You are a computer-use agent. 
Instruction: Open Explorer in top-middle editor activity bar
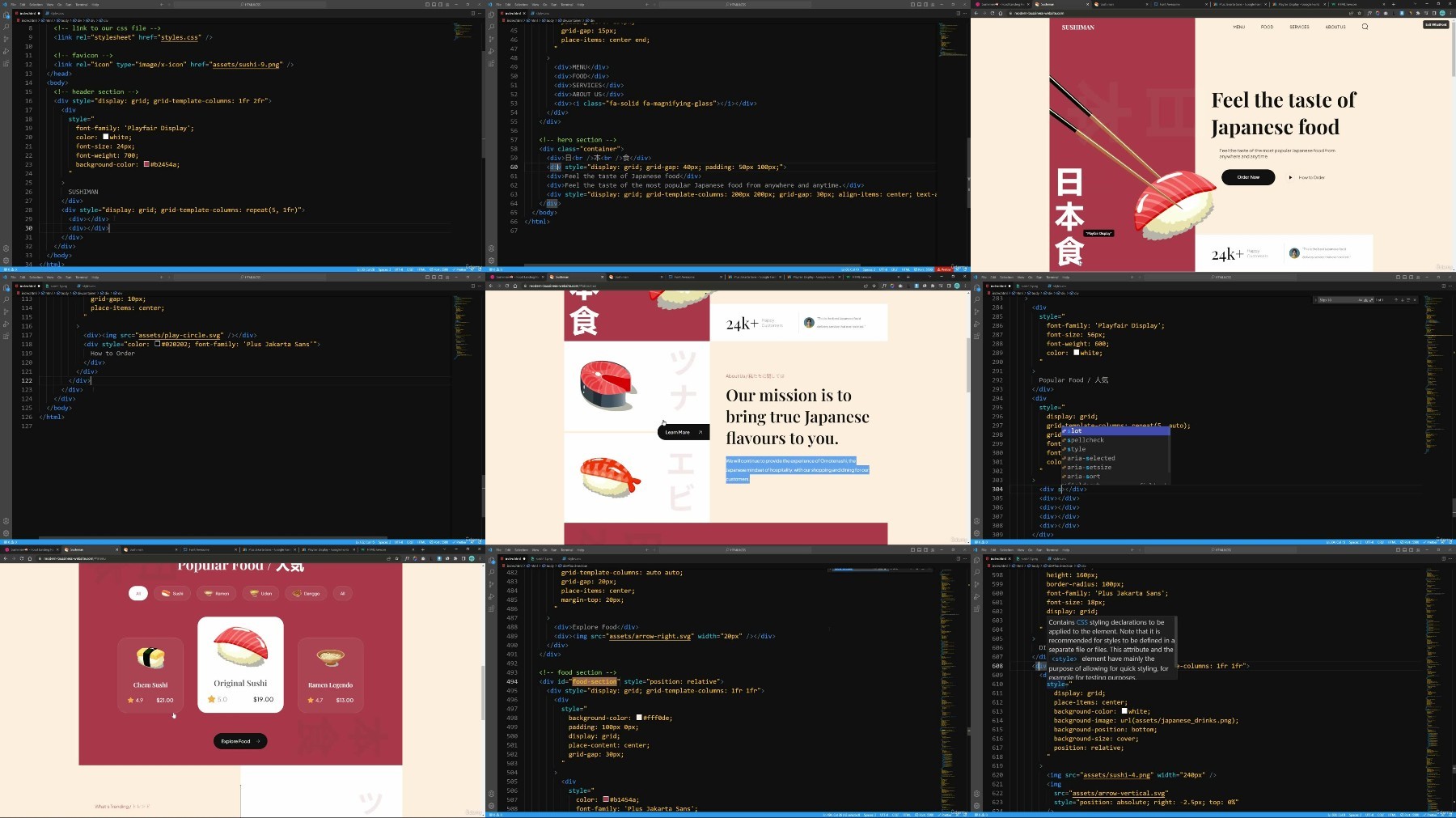pos(491,15)
